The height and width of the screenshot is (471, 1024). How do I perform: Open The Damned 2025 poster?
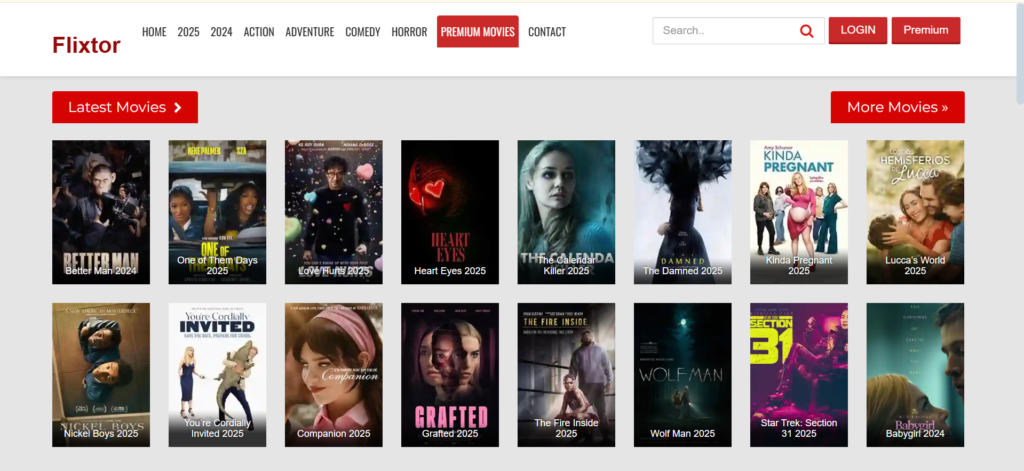(682, 212)
